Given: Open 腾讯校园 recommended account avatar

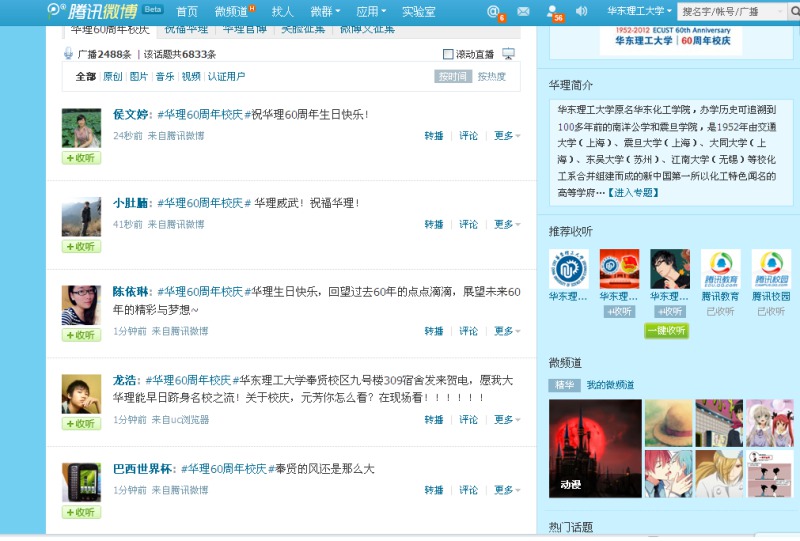Looking at the screenshot, I should [770, 269].
